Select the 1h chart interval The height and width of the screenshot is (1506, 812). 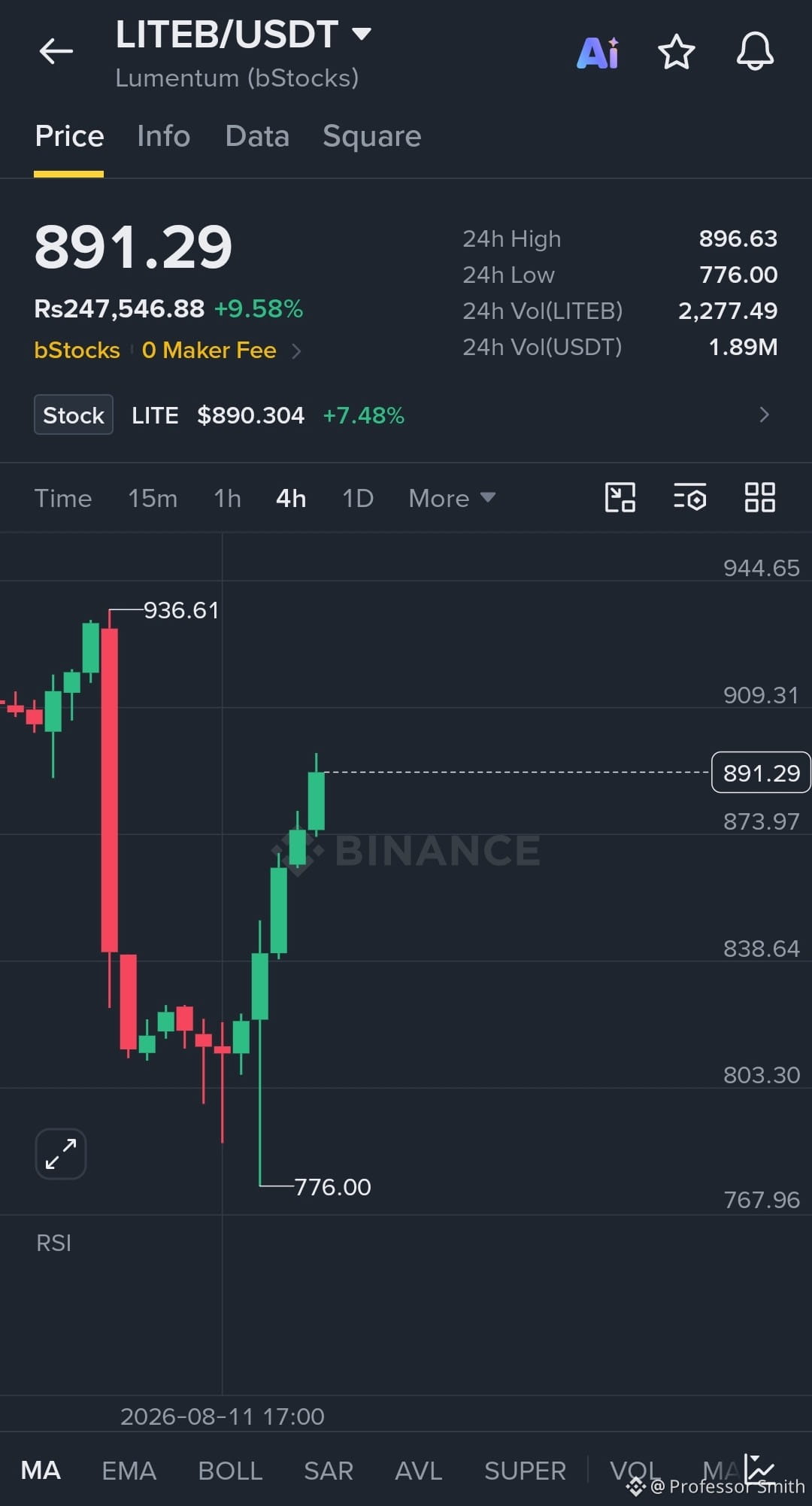pyautogui.click(x=227, y=498)
